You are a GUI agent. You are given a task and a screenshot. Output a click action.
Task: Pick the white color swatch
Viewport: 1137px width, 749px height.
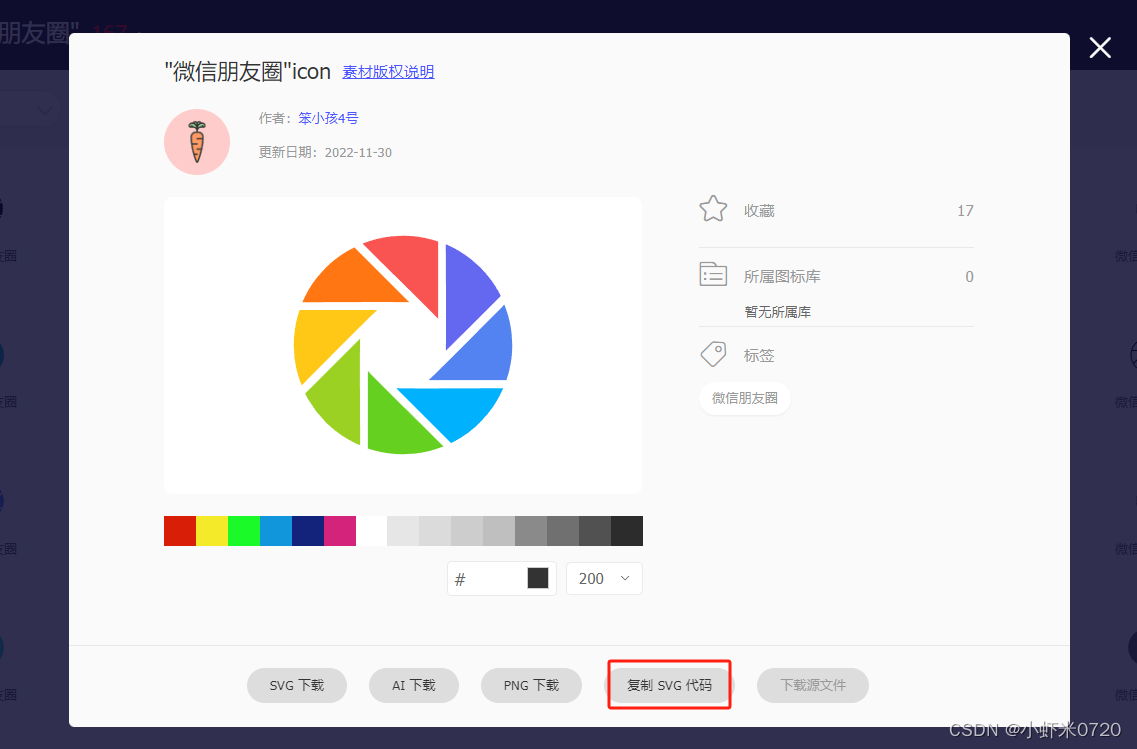(371, 531)
